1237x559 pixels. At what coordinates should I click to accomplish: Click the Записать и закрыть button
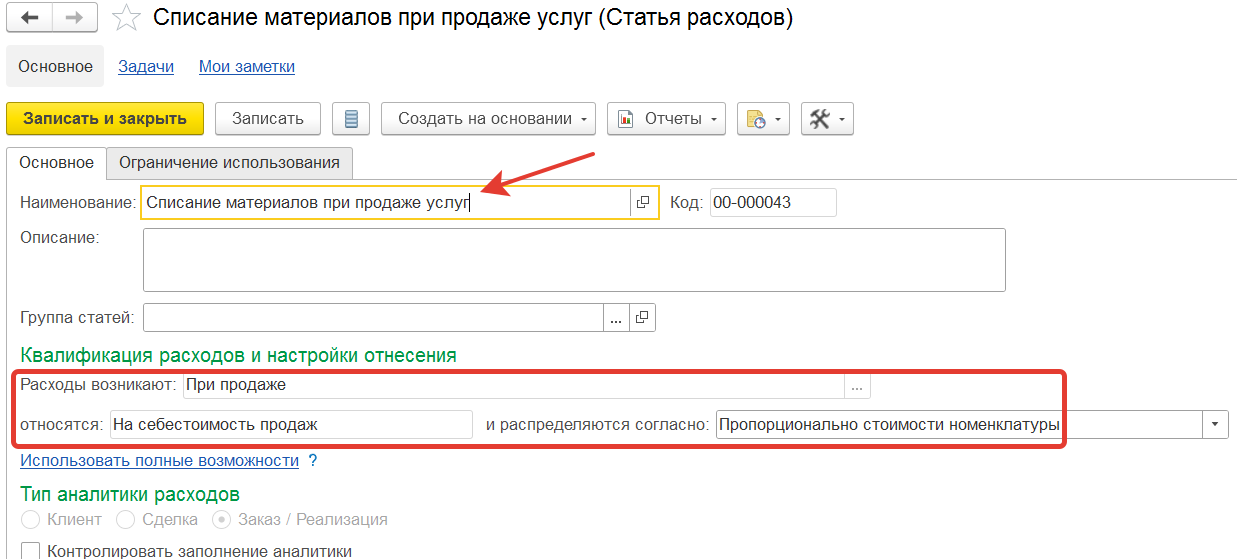(x=105, y=118)
